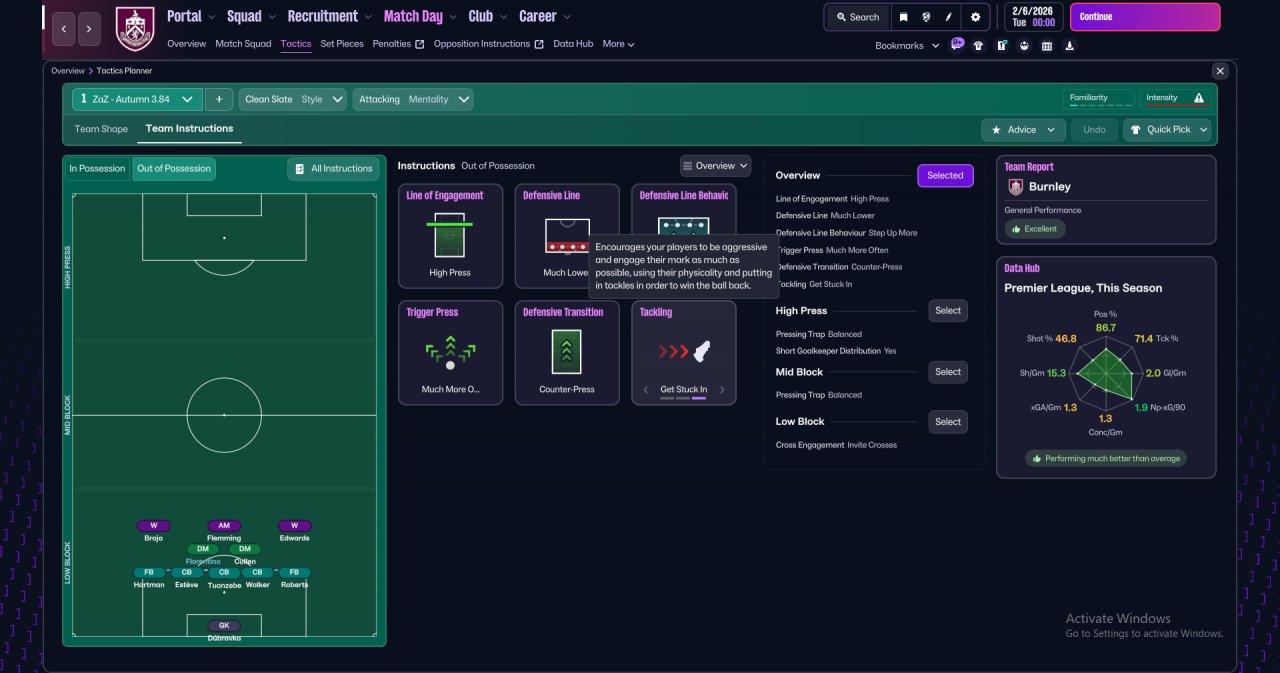This screenshot has width=1280, height=673.
Task: Open the Clean Slate Style dropdown
Action: (293, 99)
